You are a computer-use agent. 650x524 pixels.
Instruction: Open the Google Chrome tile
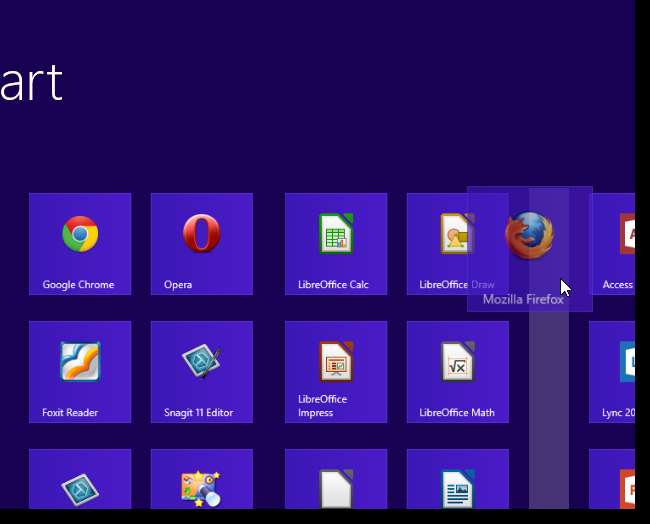click(80, 244)
